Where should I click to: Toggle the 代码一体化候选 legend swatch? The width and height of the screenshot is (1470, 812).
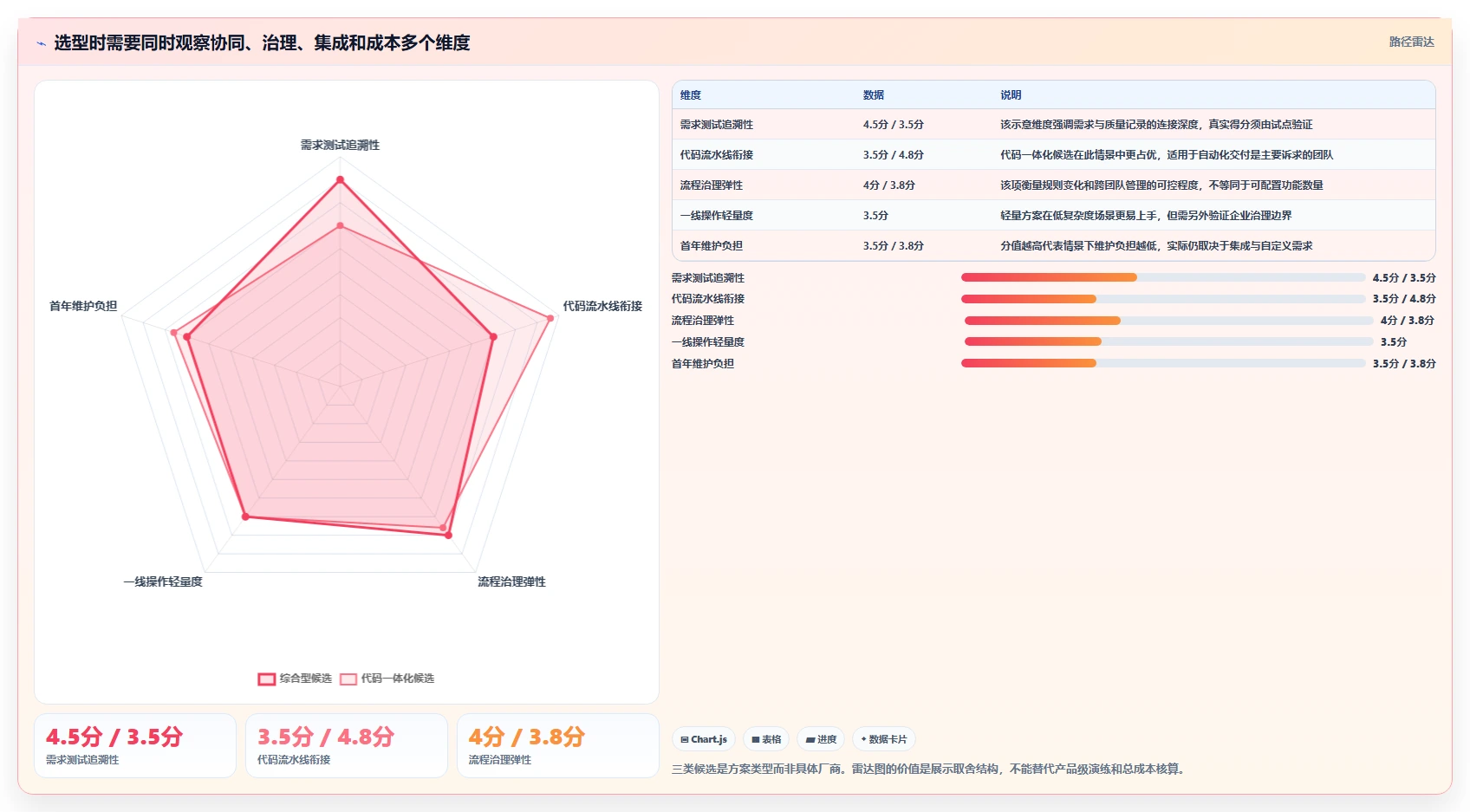(x=348, y=679)
